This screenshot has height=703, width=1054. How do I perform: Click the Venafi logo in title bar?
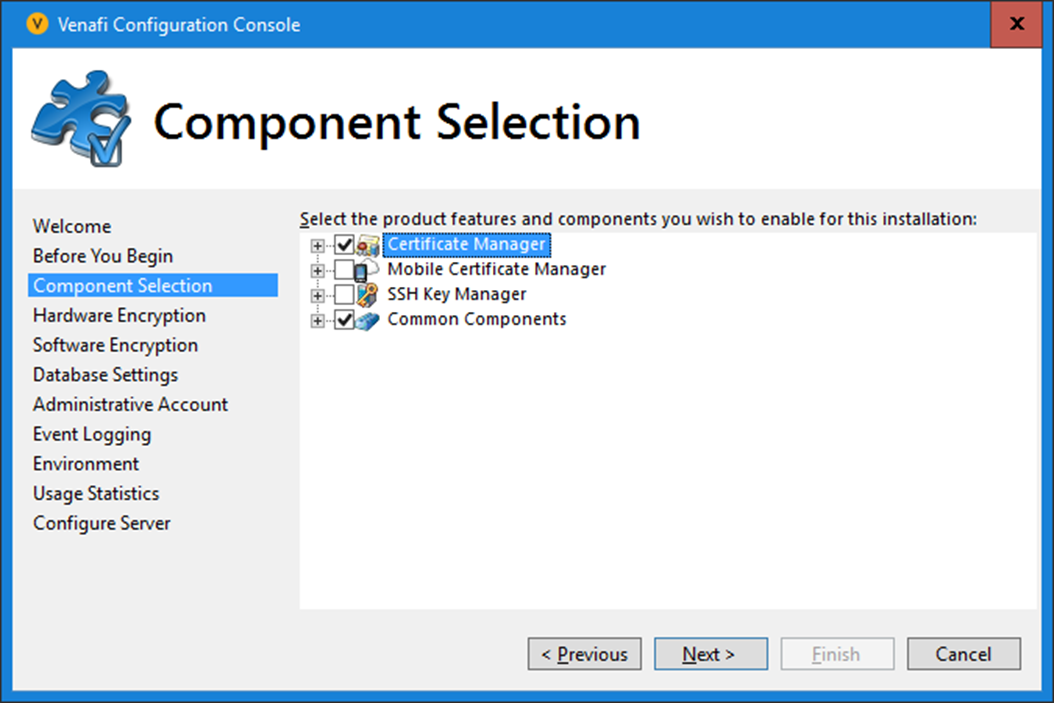pyautogui.click(x=37, y=25)
